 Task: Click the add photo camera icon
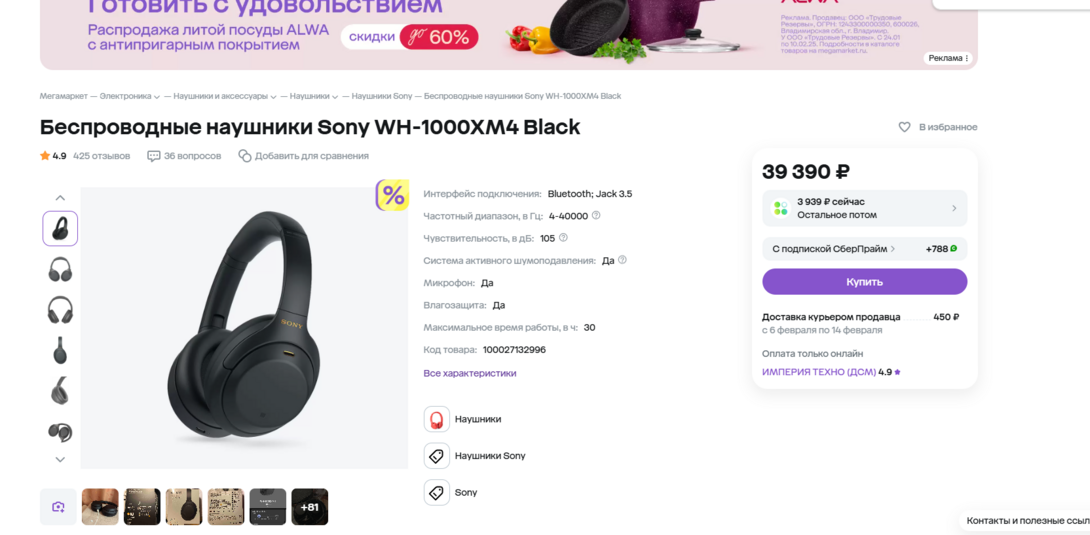pos(58,507)
